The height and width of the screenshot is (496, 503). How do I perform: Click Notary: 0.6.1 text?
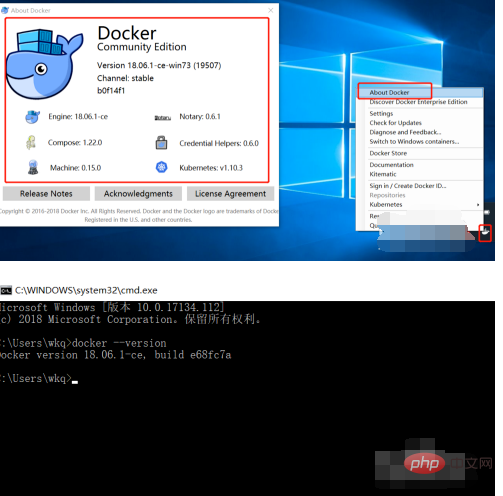200,117
